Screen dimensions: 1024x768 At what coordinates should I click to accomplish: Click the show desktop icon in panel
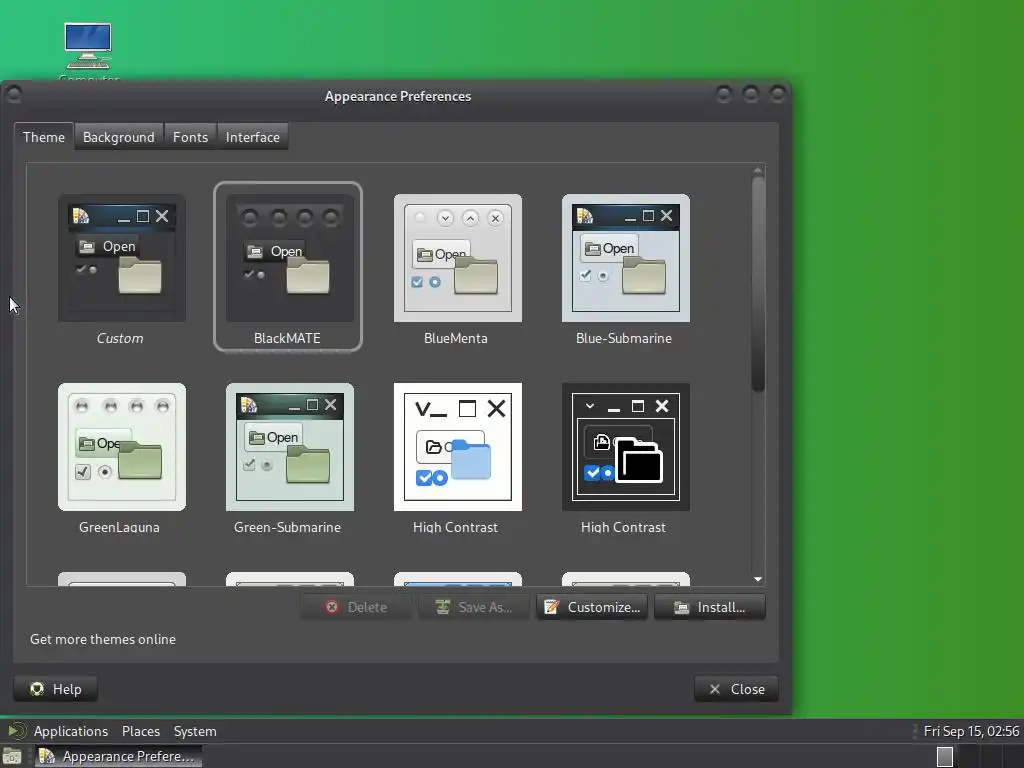(x=12, y=756)
